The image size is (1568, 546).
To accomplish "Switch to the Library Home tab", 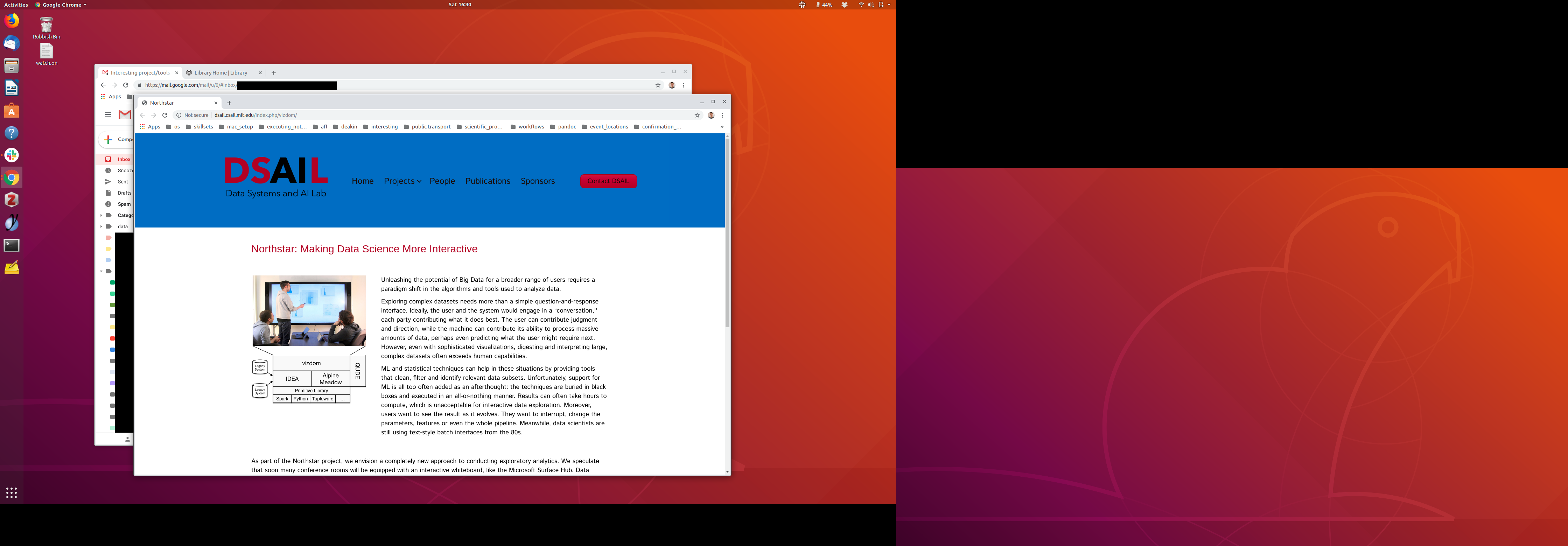I will (x=221, y=72).
